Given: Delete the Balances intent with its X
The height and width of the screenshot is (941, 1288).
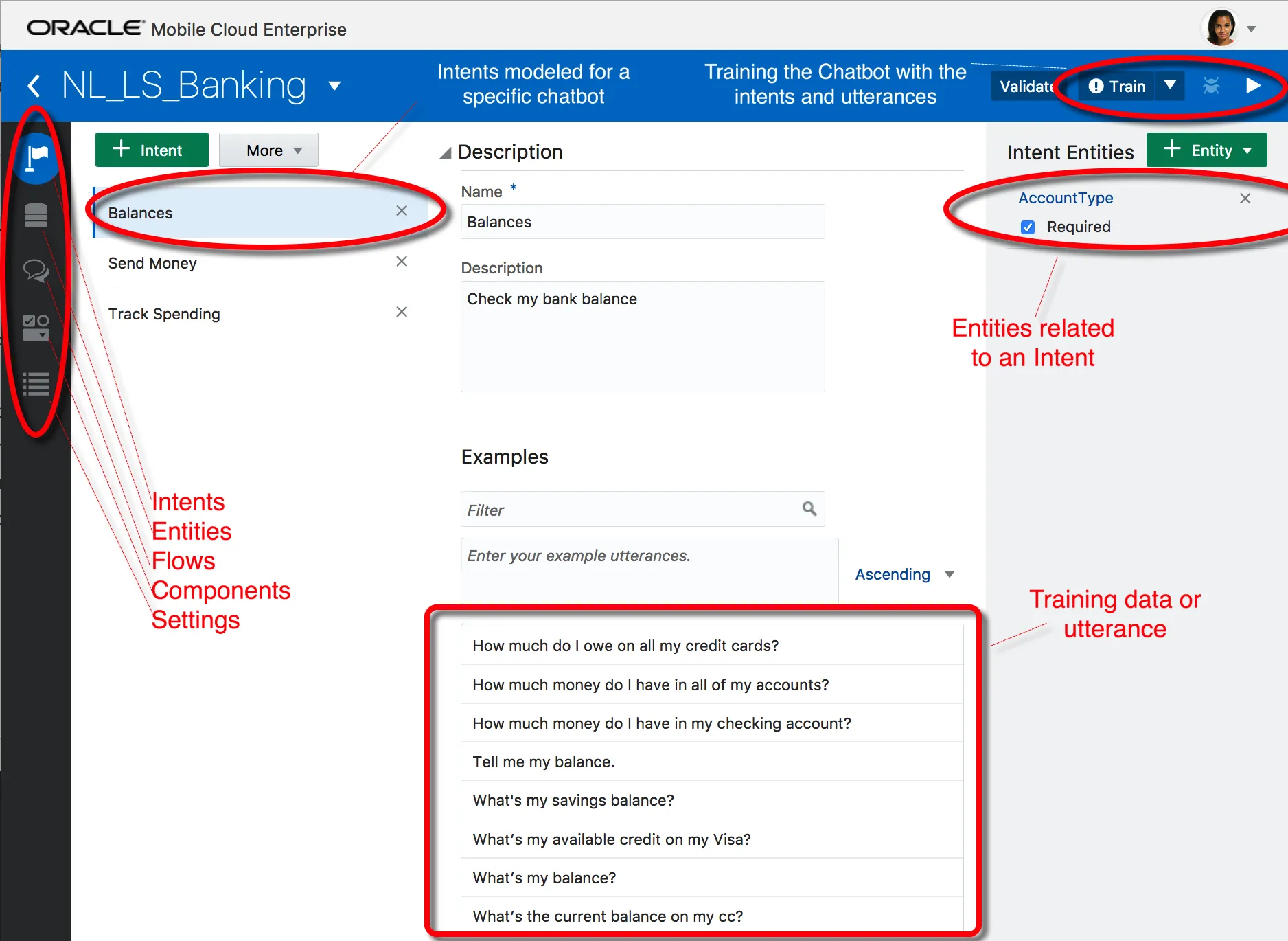Looking at the screenshot, I should point(402,211).
